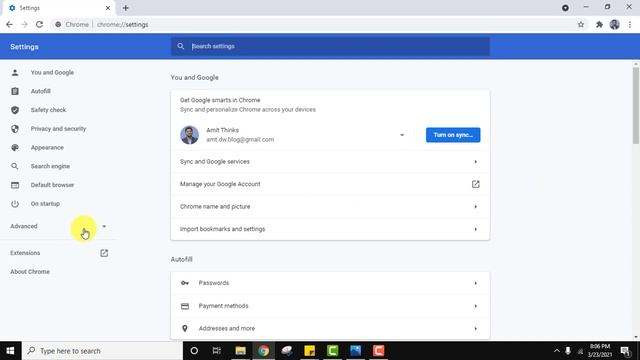Reload the settings page
The width and height of the screenshot is (640, 360).
click(x=39, y=24)
